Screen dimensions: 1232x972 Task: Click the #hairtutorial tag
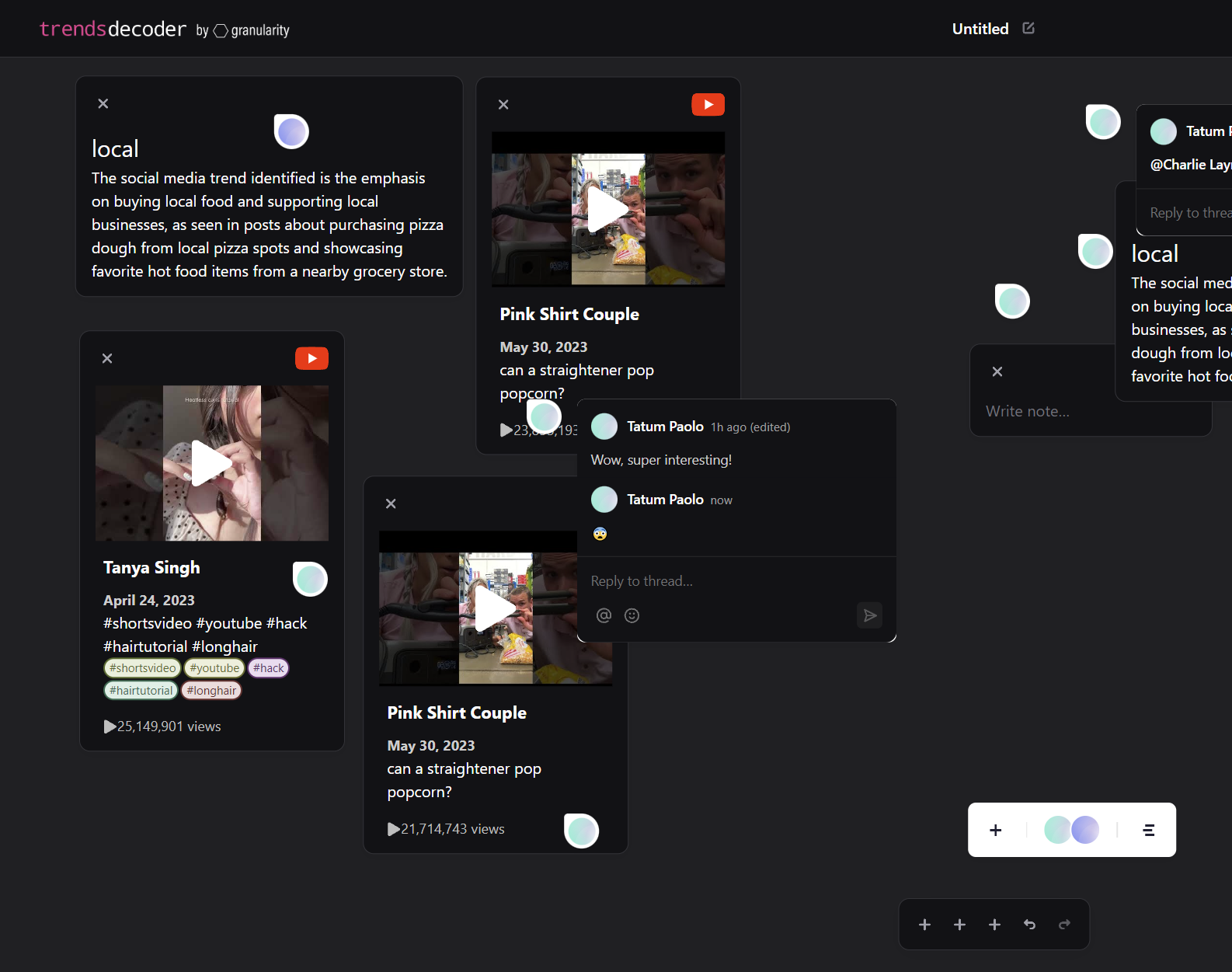pos(141,691)
